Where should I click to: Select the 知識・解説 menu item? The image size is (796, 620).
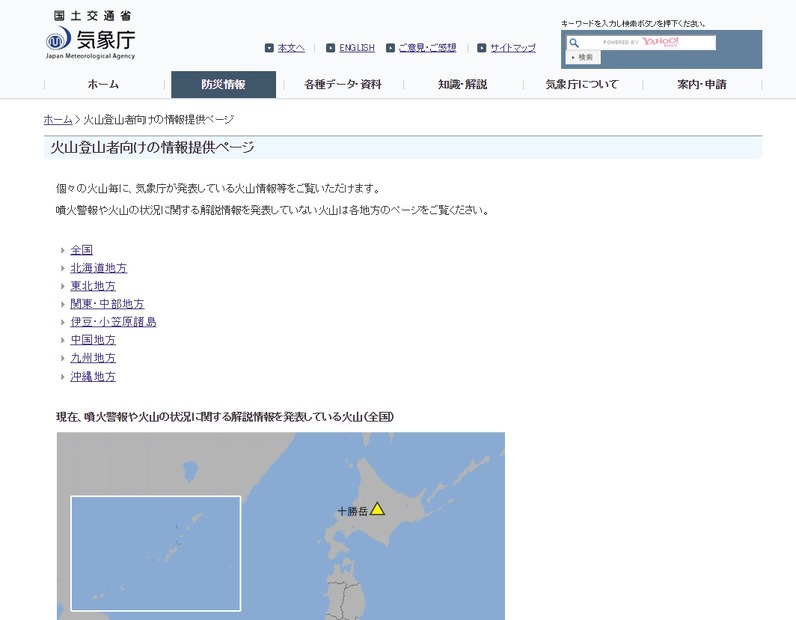tap(462, 85)
